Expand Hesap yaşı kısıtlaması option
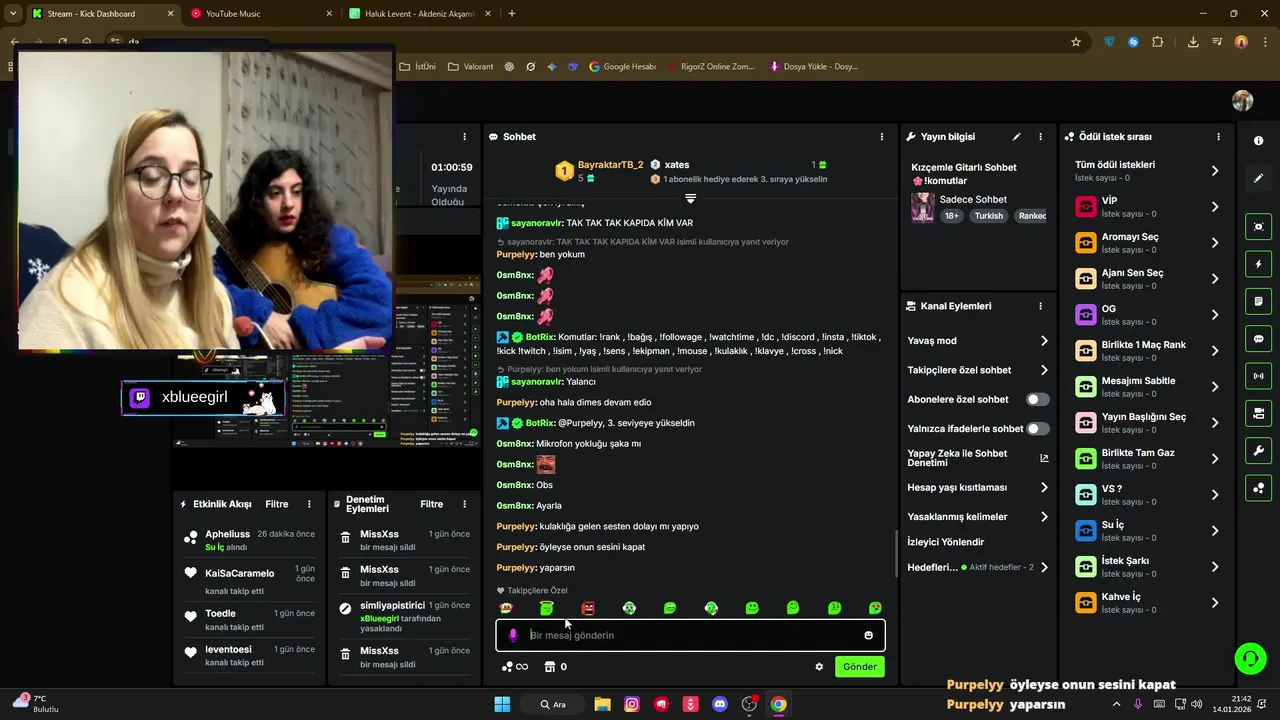Image resolution: width=1280 pixels, height=720 pixels. [x=976, y=487]
